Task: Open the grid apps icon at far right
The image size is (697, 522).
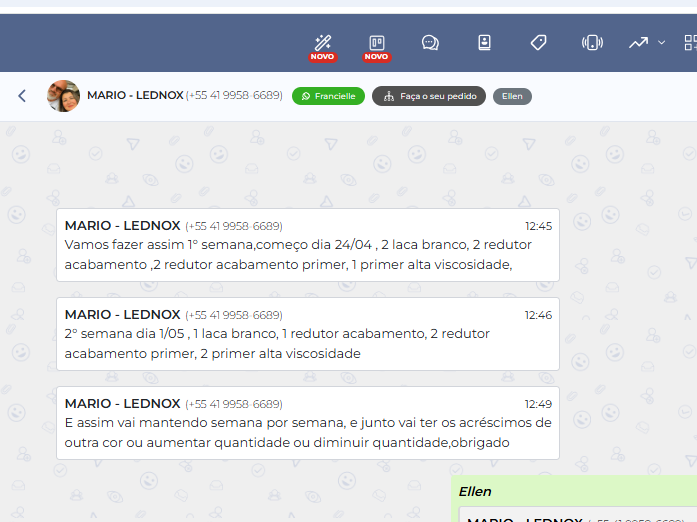Action: [x=690, y=43]
